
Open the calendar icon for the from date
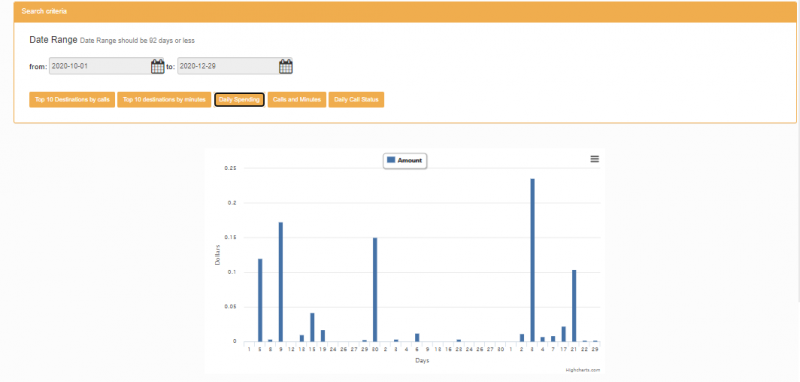(158, 66)
